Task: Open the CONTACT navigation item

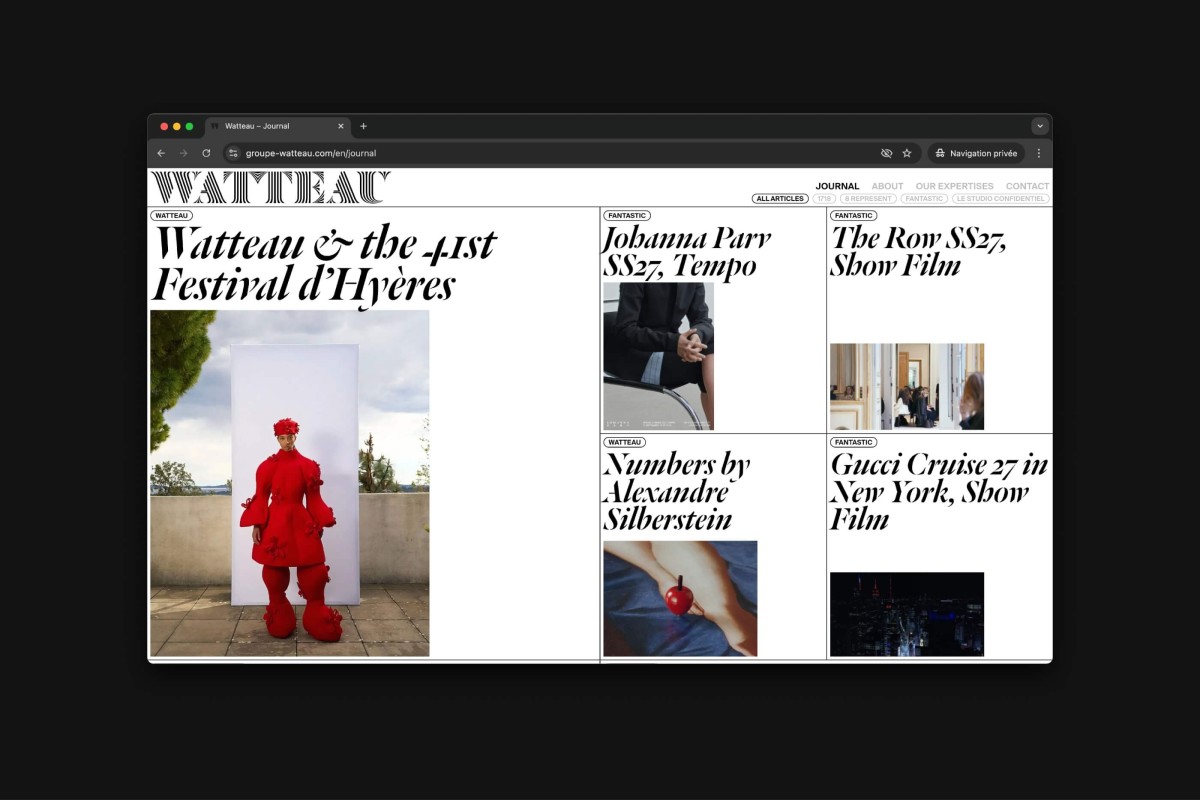Action: coord(1028,186)
